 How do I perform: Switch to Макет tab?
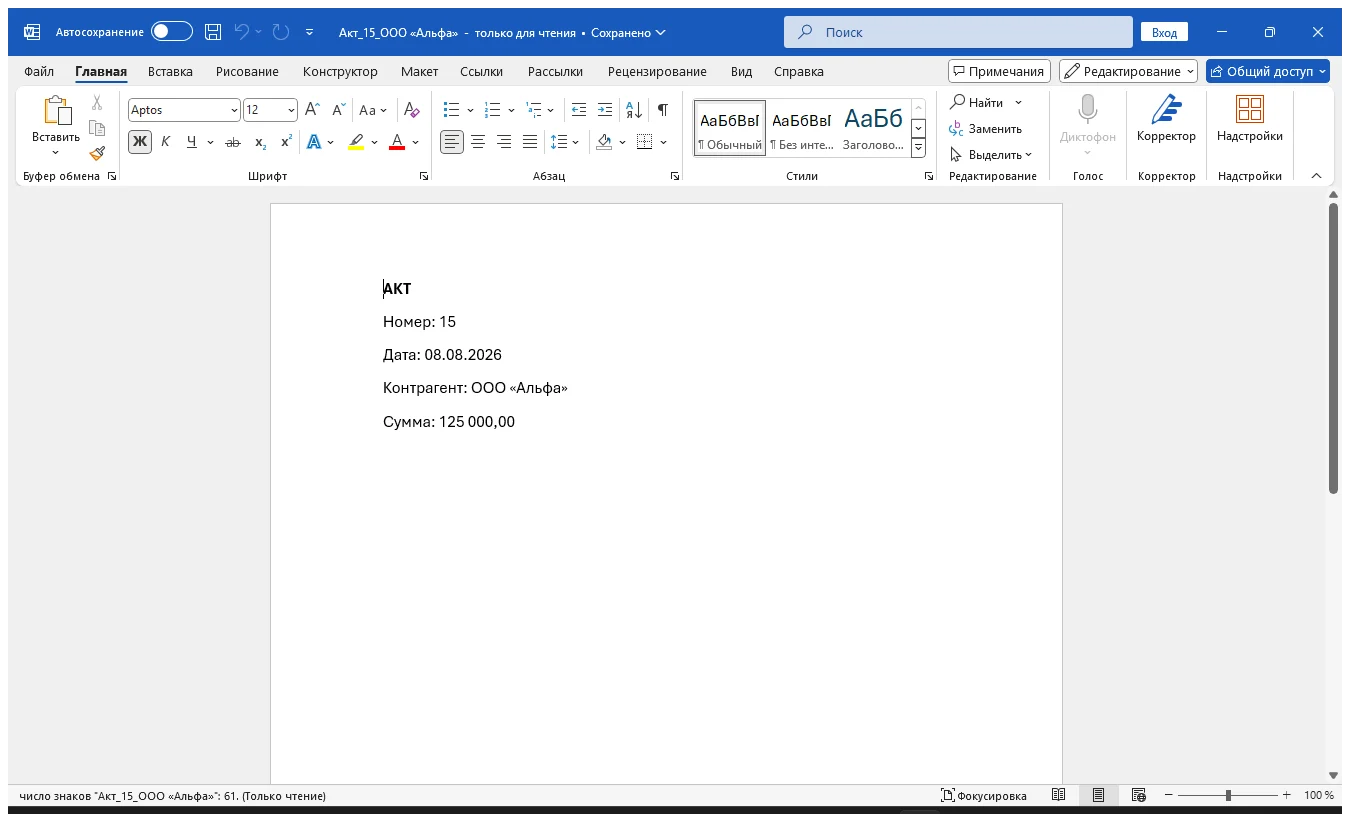click(x=419, y=71)
